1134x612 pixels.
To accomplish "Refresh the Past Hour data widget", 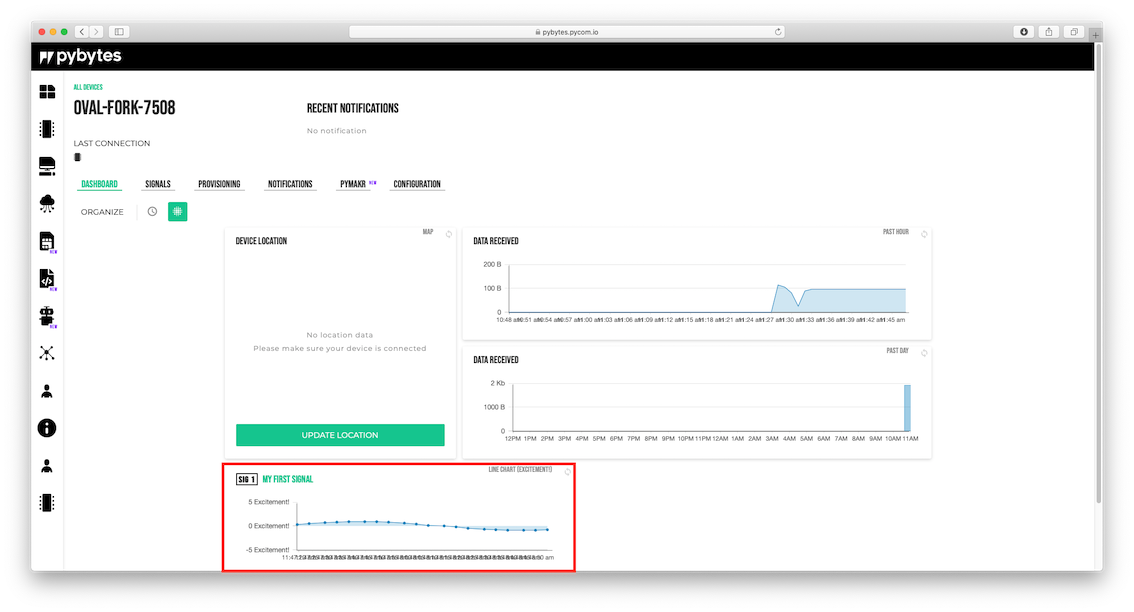I will pyautogui.click(x=924, y=234).
